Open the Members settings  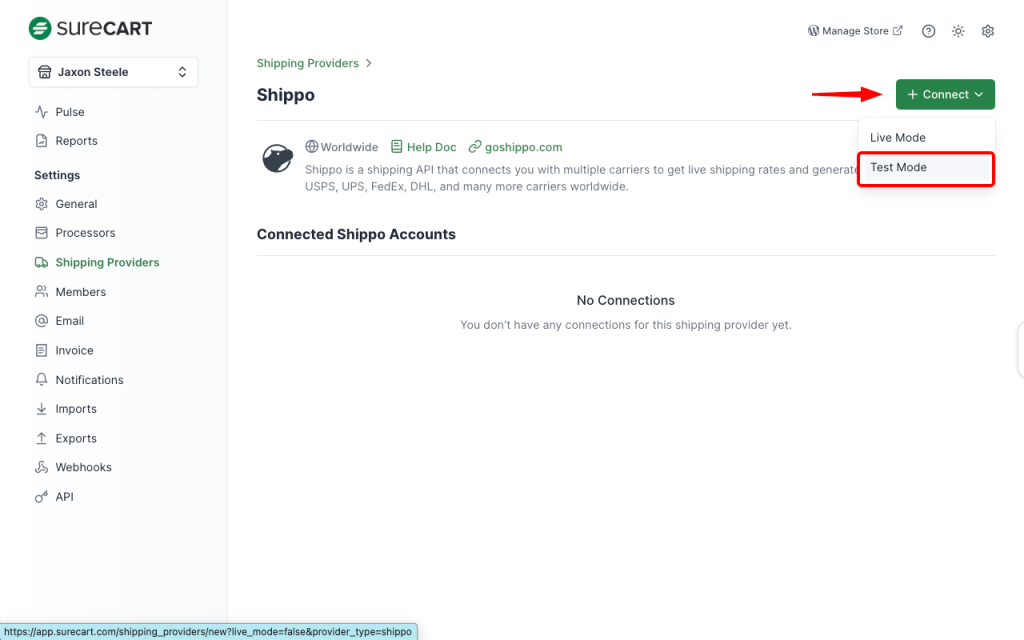80,292
